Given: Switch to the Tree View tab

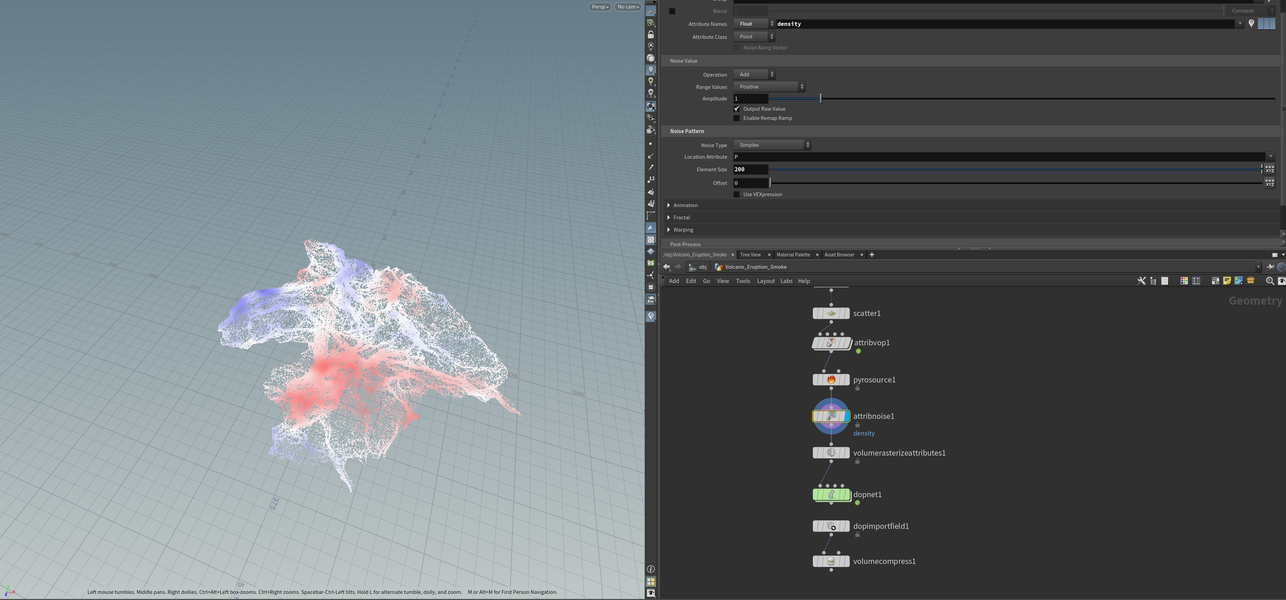Looking at the screenshot, I should 750,255.
